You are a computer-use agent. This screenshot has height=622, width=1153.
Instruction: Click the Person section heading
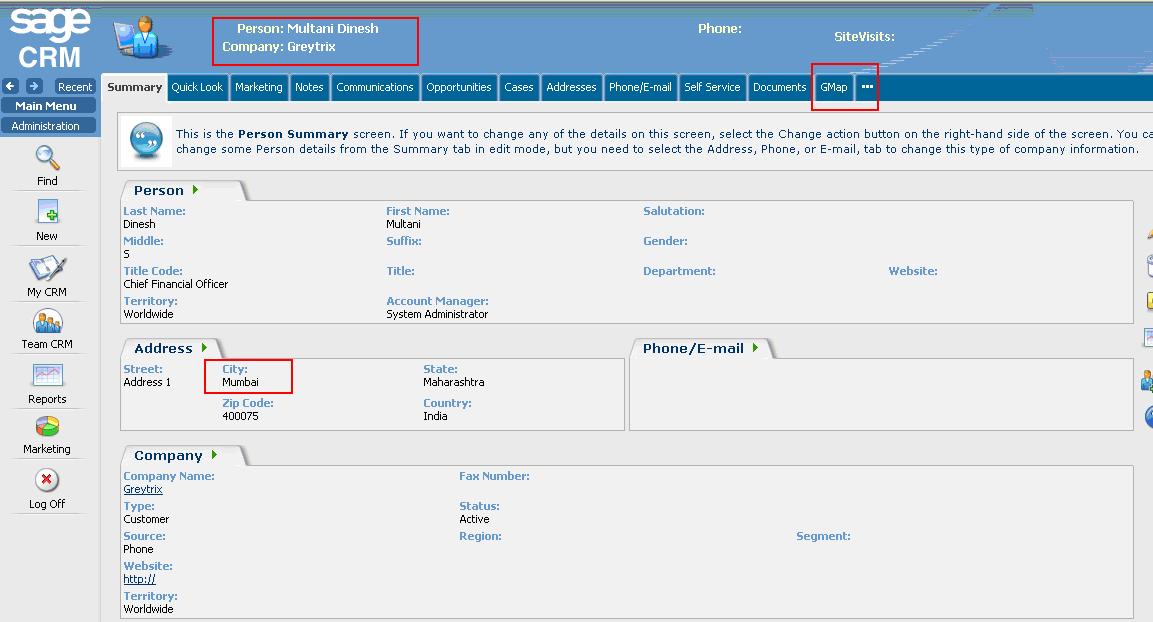tap(159, 190)
